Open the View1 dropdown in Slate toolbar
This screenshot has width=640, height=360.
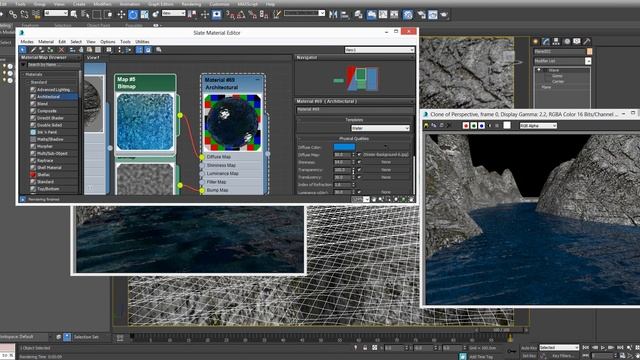(x=379, y=50)
